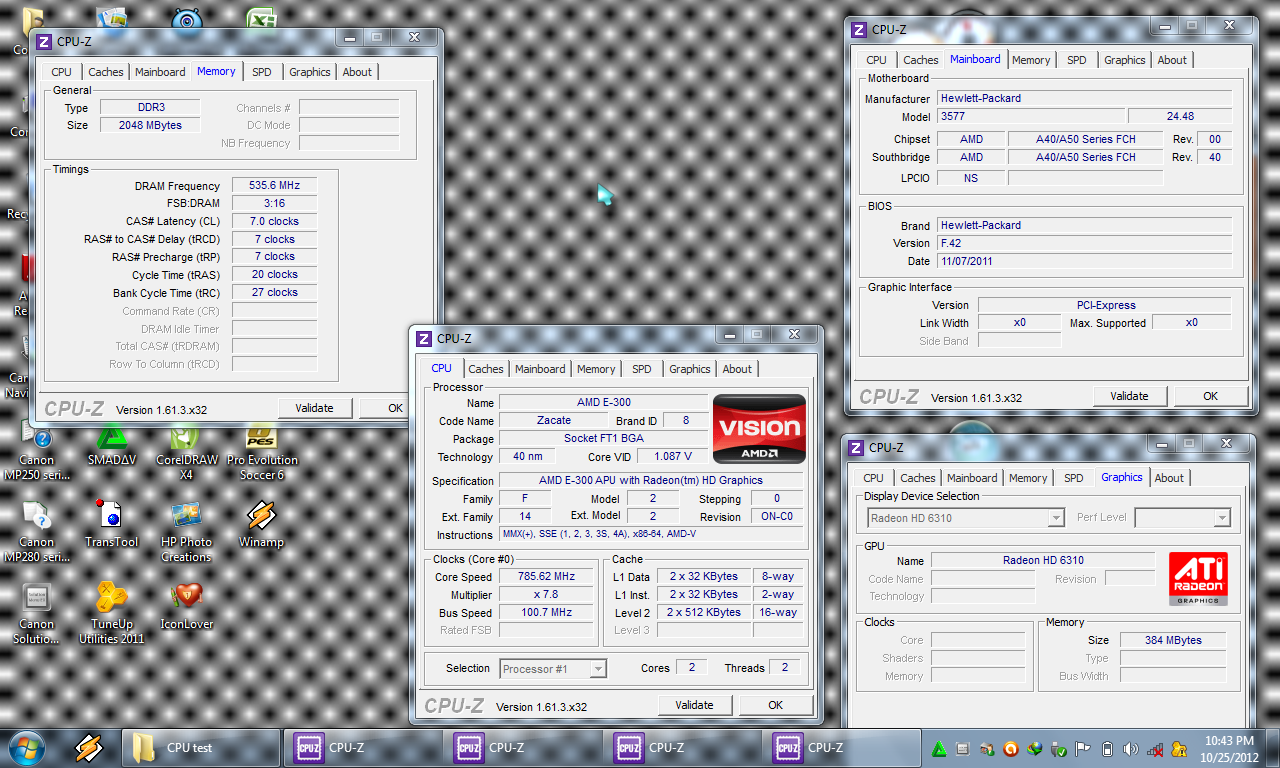The height and width of the screenshot is (768, 1280).
Task: Click the AMD E-300 Name field
Action: 603,402
